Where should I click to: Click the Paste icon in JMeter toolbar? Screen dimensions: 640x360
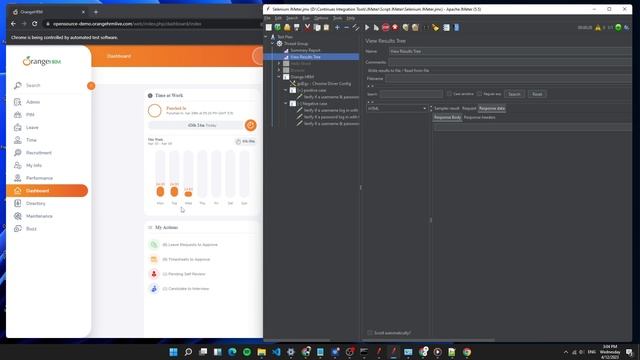pos(326,27)
